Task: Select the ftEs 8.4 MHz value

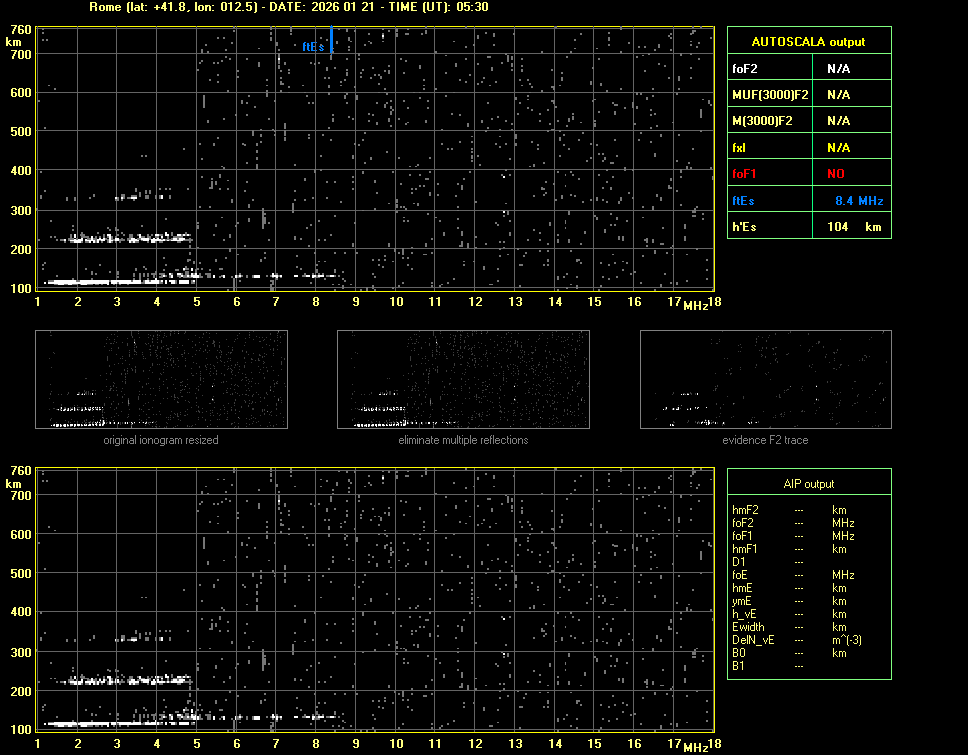Action: click(858, 201)
